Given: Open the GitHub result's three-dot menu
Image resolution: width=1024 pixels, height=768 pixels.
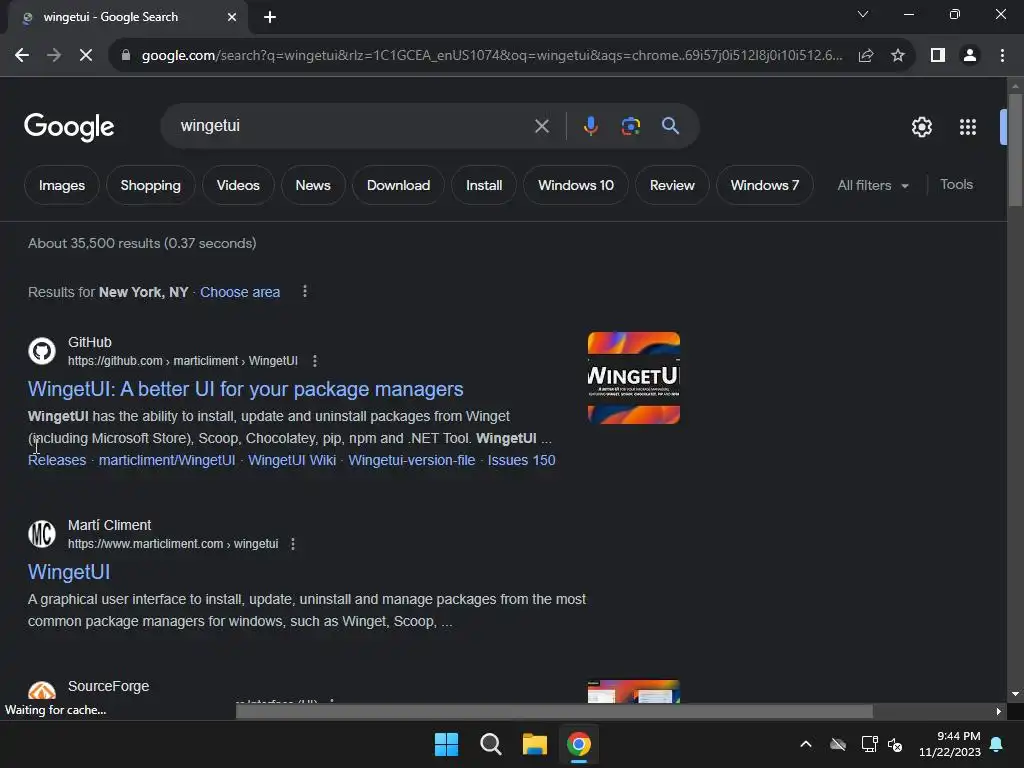Looking at the screenshot, I should click(315, 361).
